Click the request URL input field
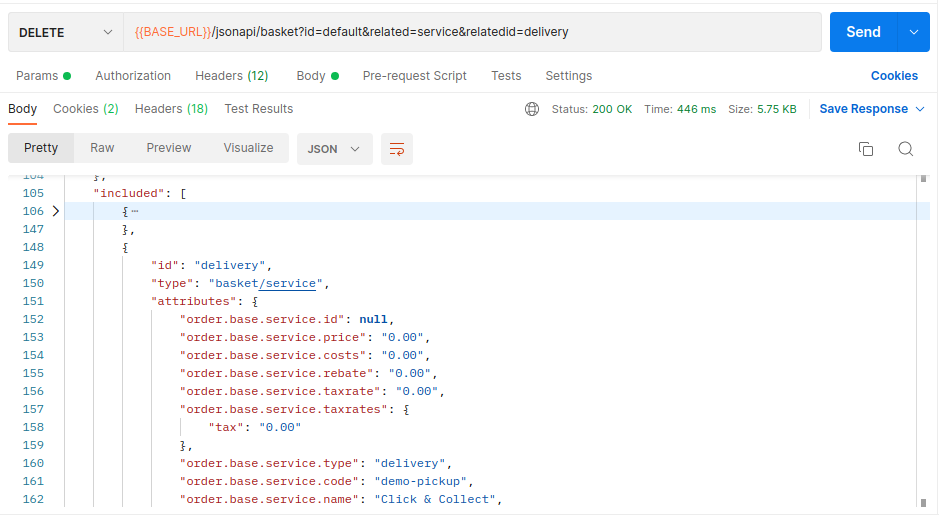This screenshot has width=939, height=517. click(x=472, y=32)
